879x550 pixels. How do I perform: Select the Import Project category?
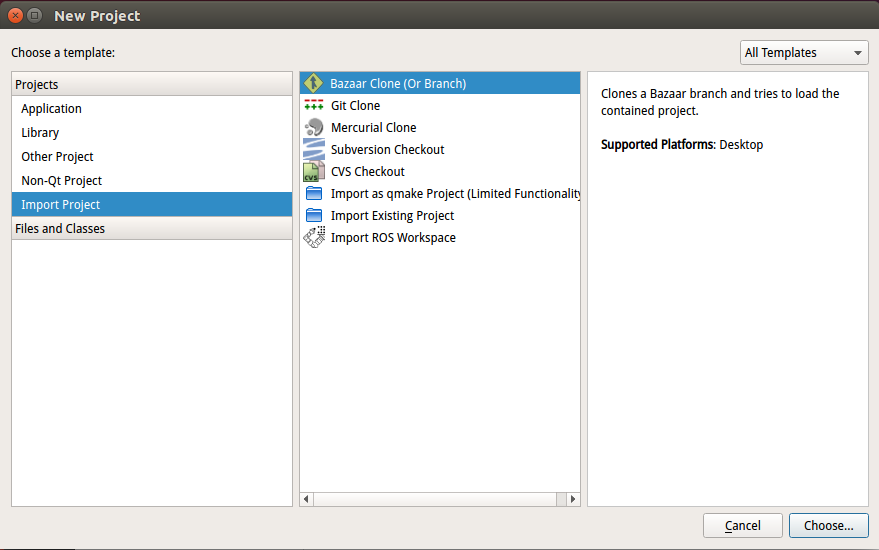tap(152, 205)
